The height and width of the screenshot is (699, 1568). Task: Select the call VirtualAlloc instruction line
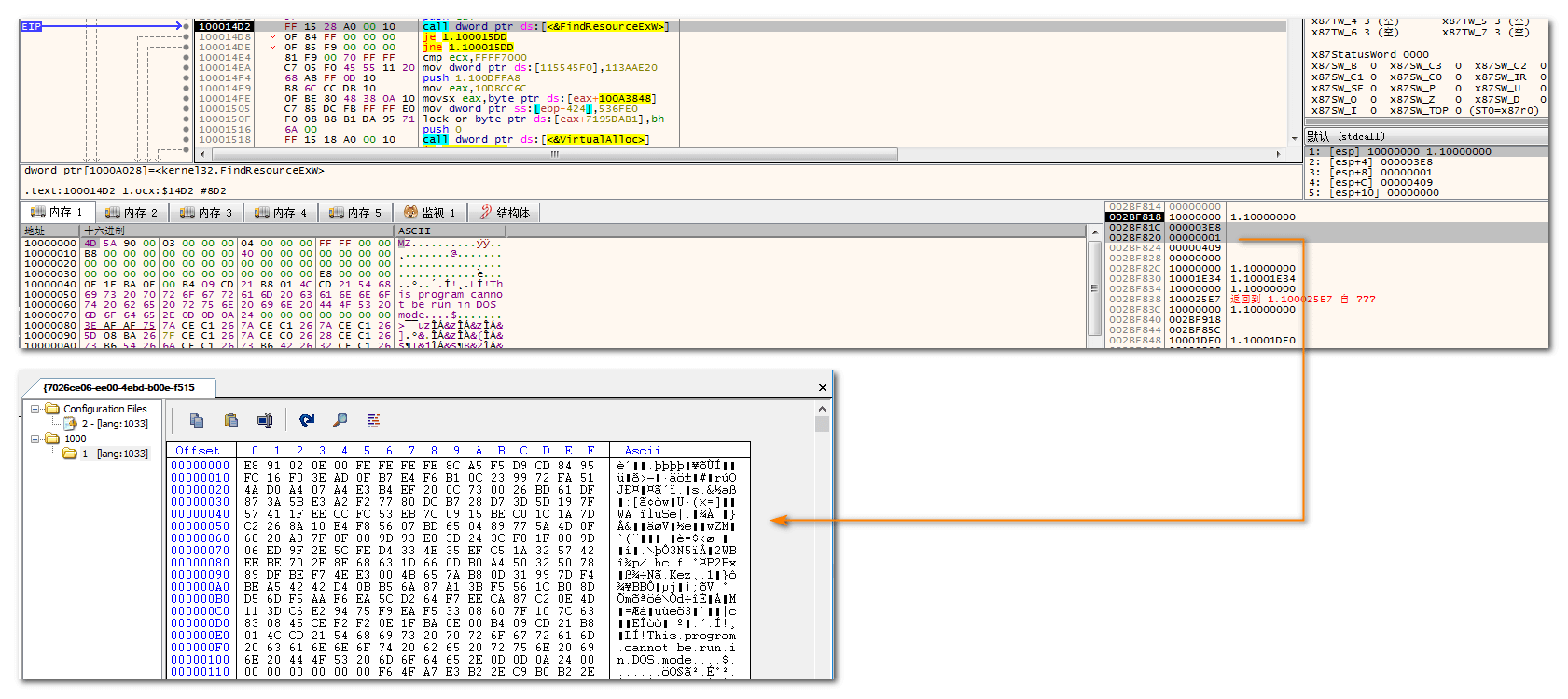535,139
